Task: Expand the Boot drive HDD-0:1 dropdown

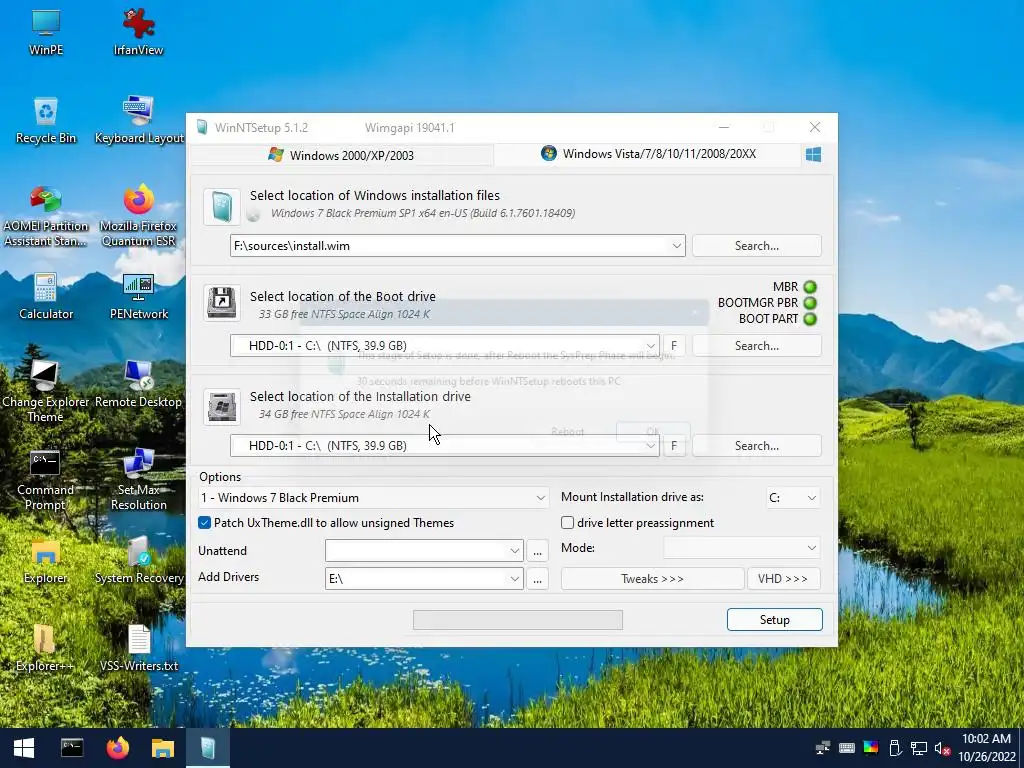Action: [650, 345]
